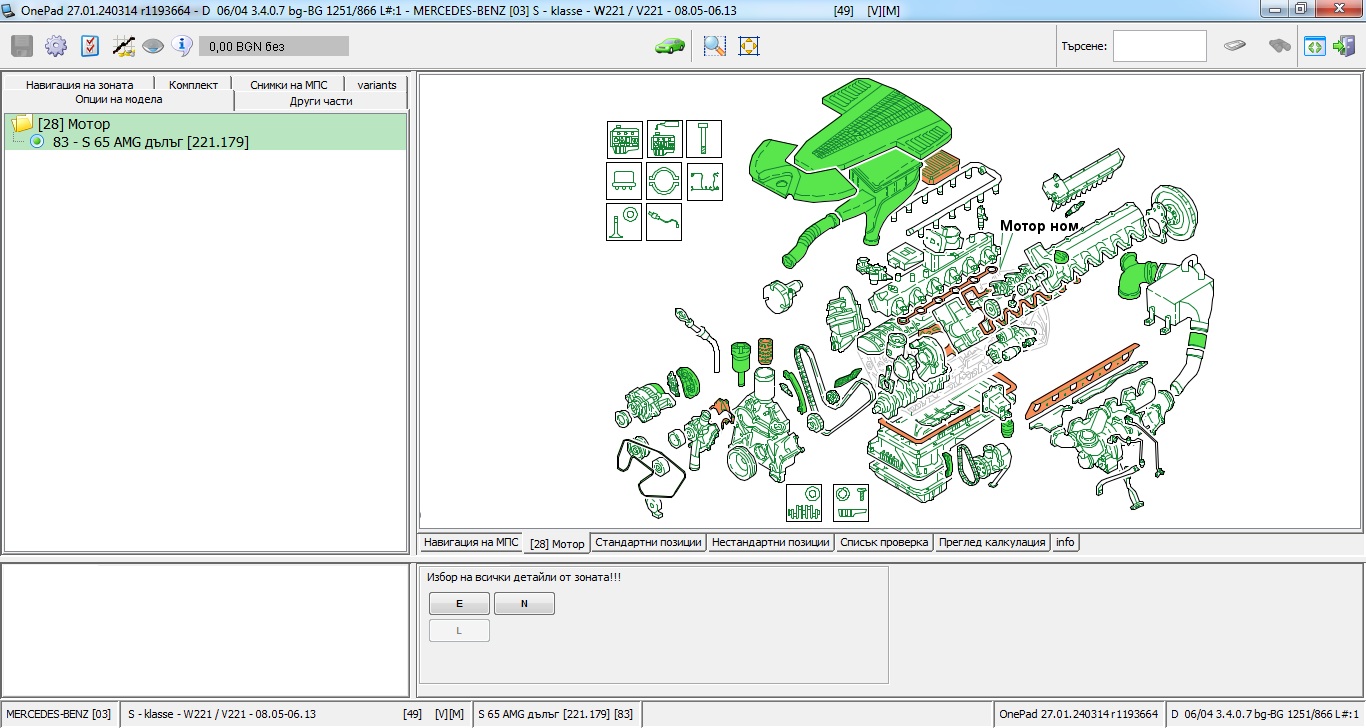The image size is (1366, 728).
Task: Select the valve and washer thumbnail icon
Action: 624,222
